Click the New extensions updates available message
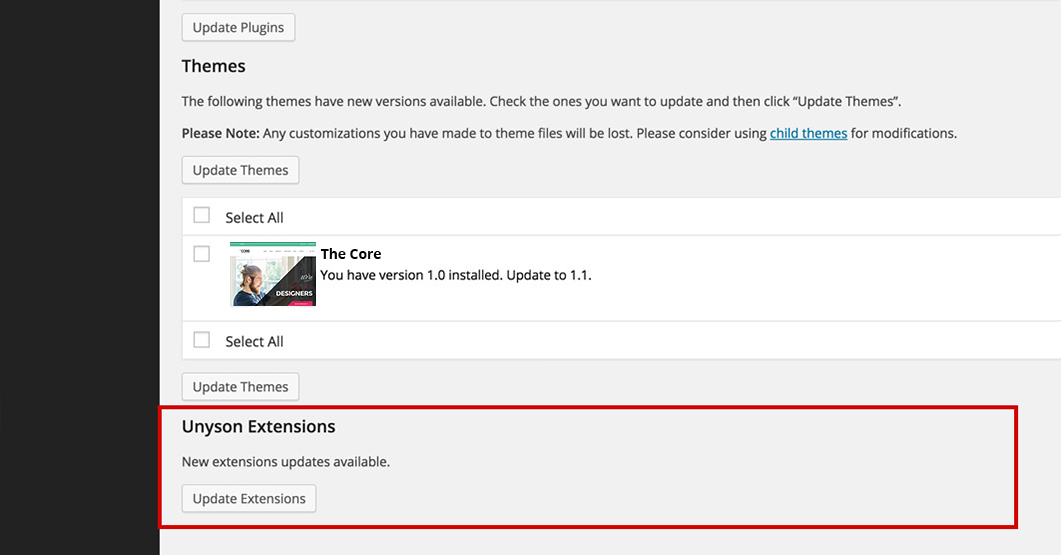This screenshot has width=1061, height=555. click(286, 462)
